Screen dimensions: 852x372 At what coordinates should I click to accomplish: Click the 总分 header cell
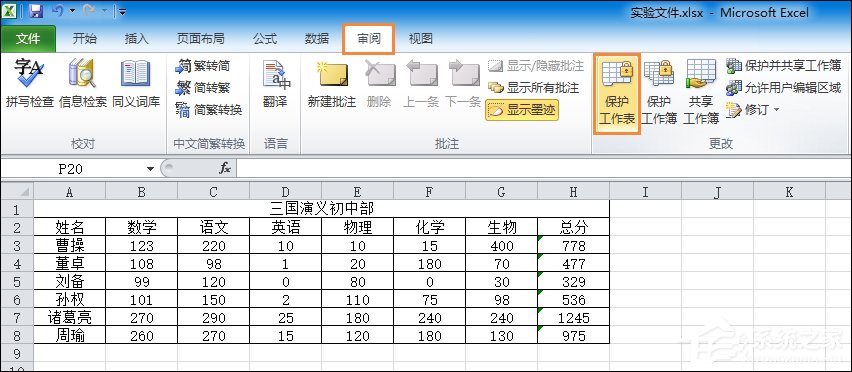tap(573, 227)
